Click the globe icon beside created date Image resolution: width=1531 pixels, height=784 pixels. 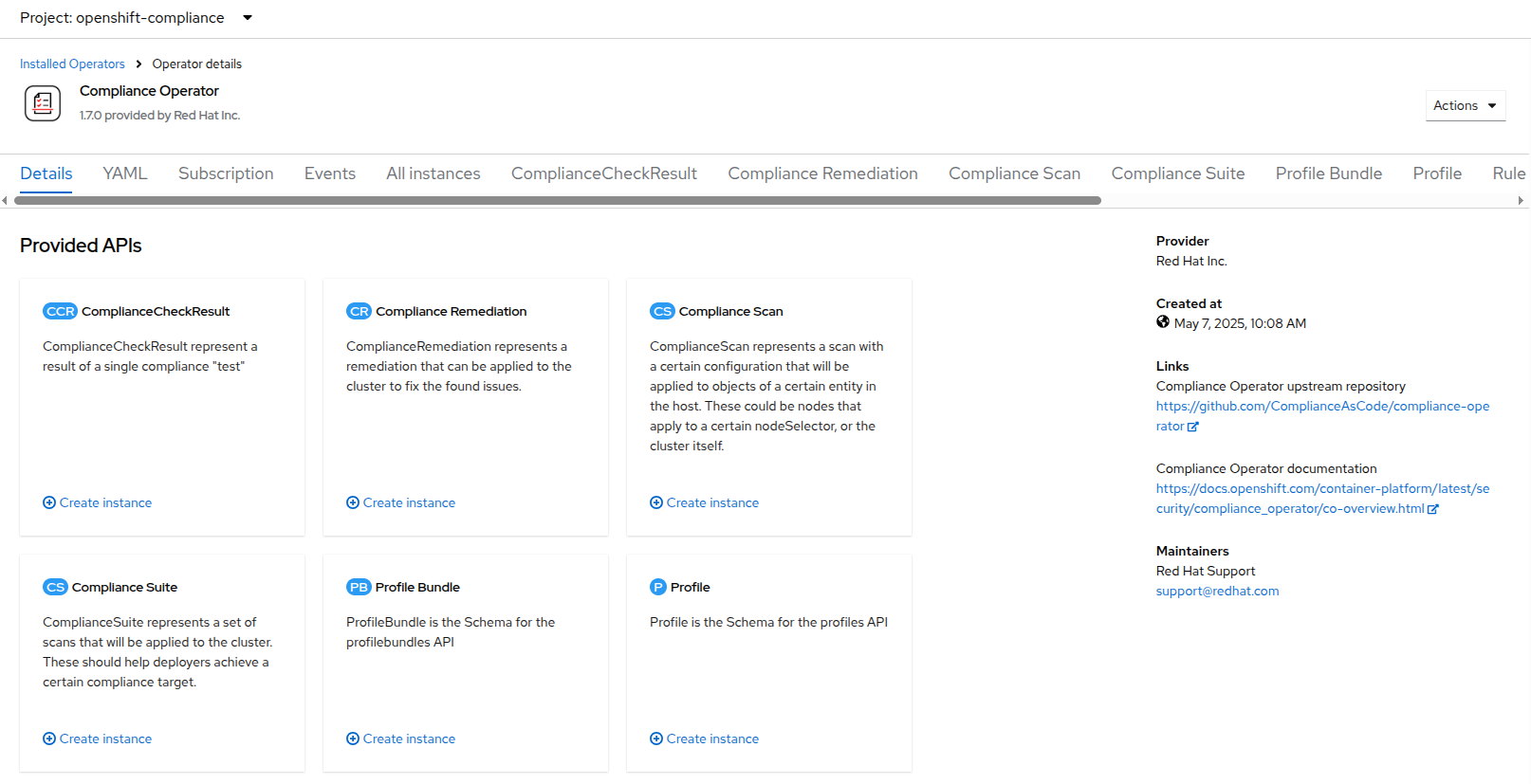coord(1163,322)
